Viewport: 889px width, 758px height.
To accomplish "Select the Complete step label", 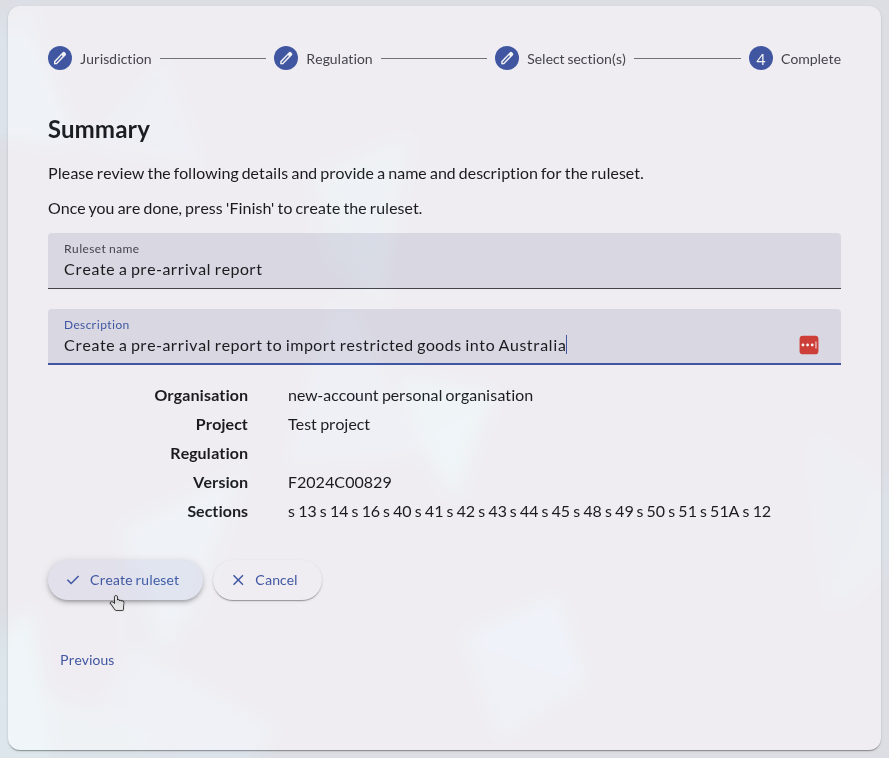I will tap(810, 59).
